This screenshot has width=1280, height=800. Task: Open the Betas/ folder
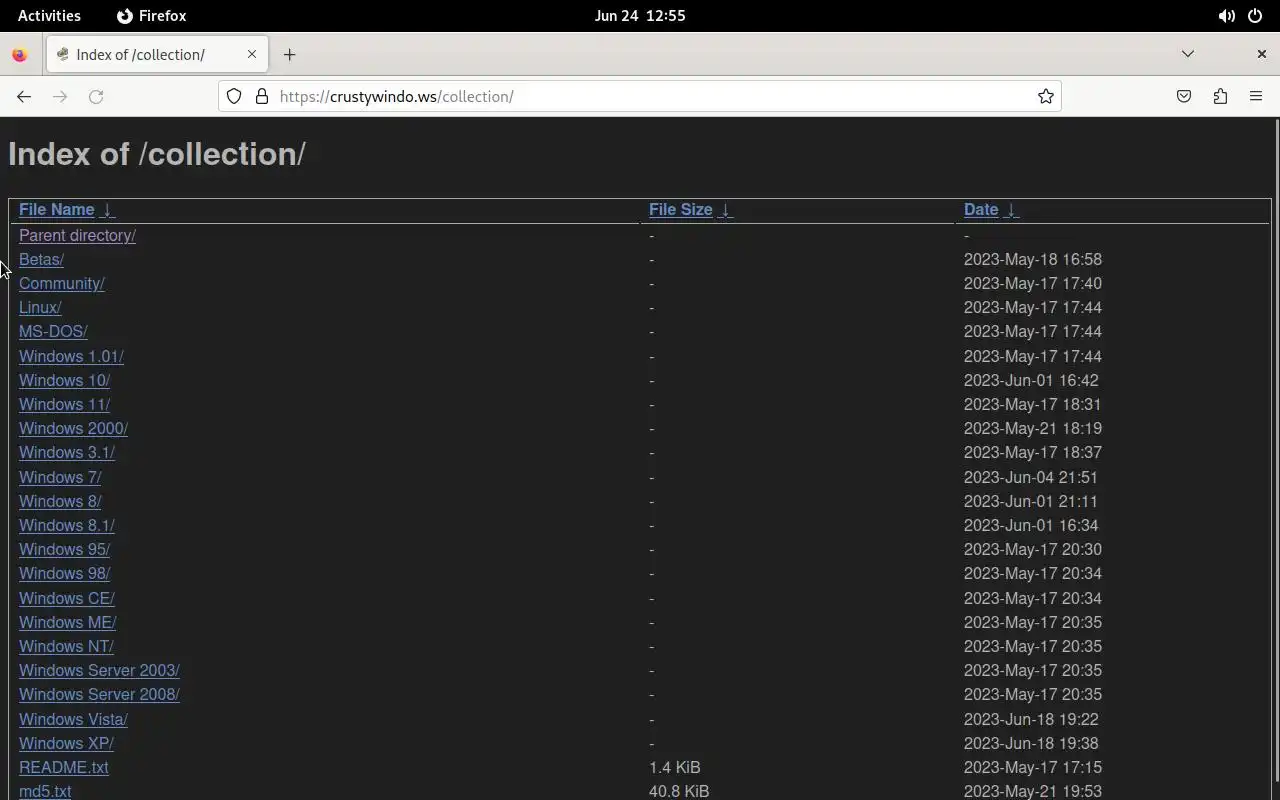(x=41, y=259)
